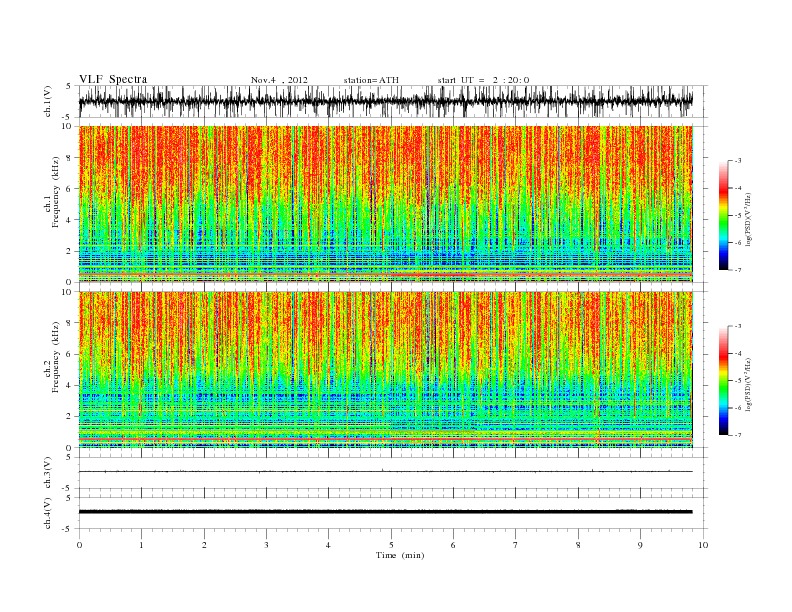Screen dimensions: 792x612
Task: Click the '4' tick on time axis
Action: pos(328,545)
